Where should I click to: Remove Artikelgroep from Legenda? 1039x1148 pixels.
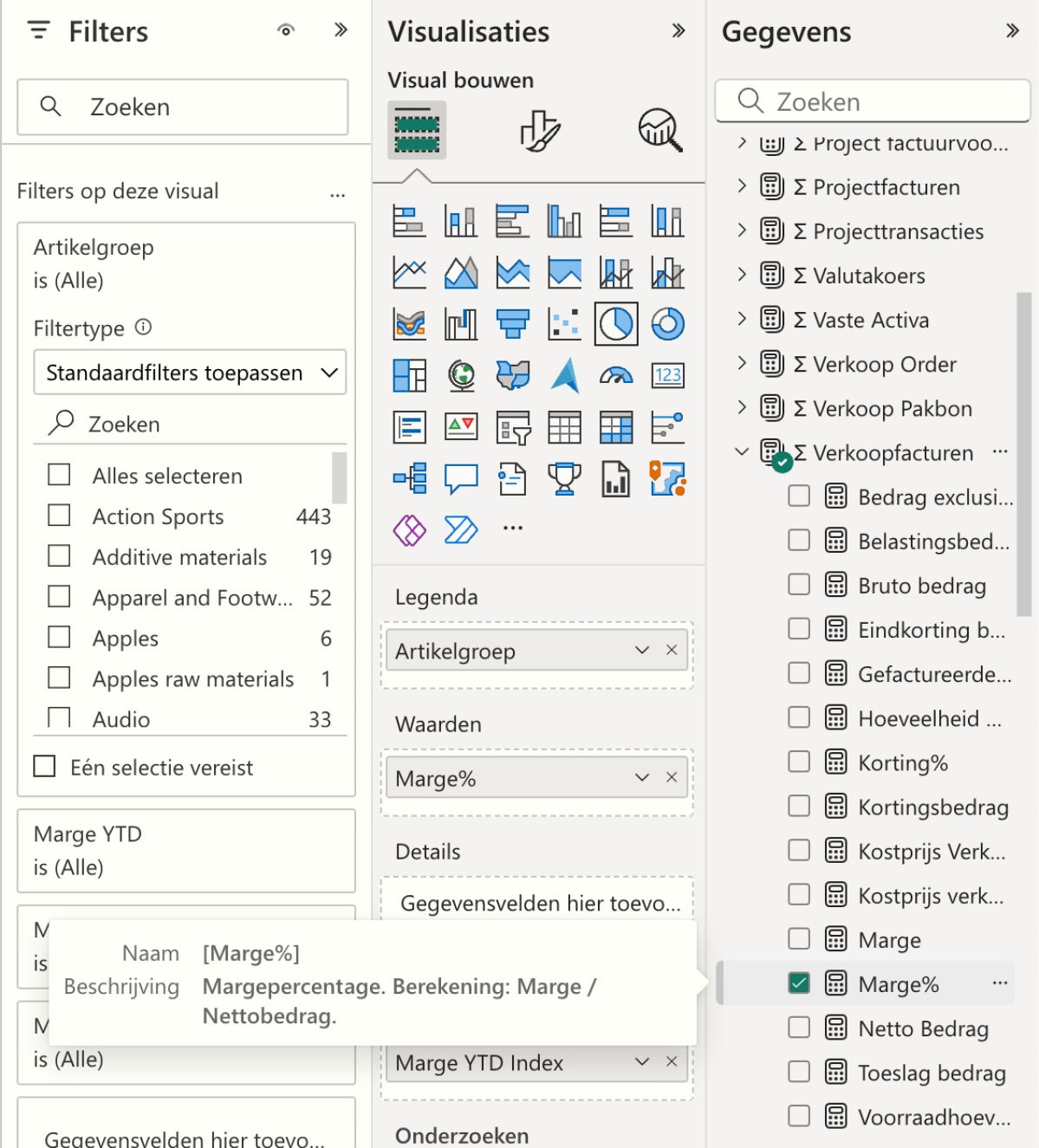tap(672, 650)
